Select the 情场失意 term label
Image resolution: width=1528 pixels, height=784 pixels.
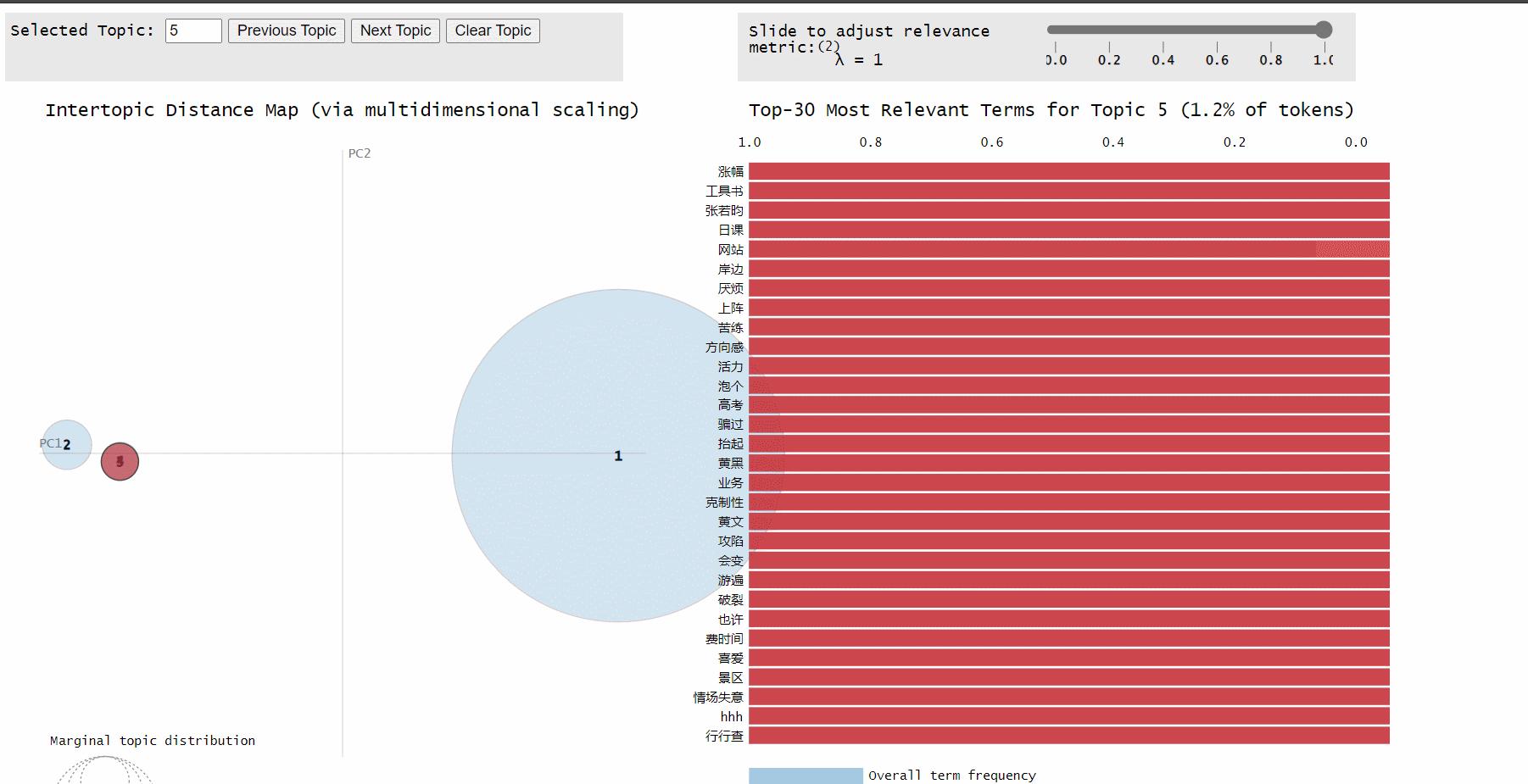click(x=718, y=698)
